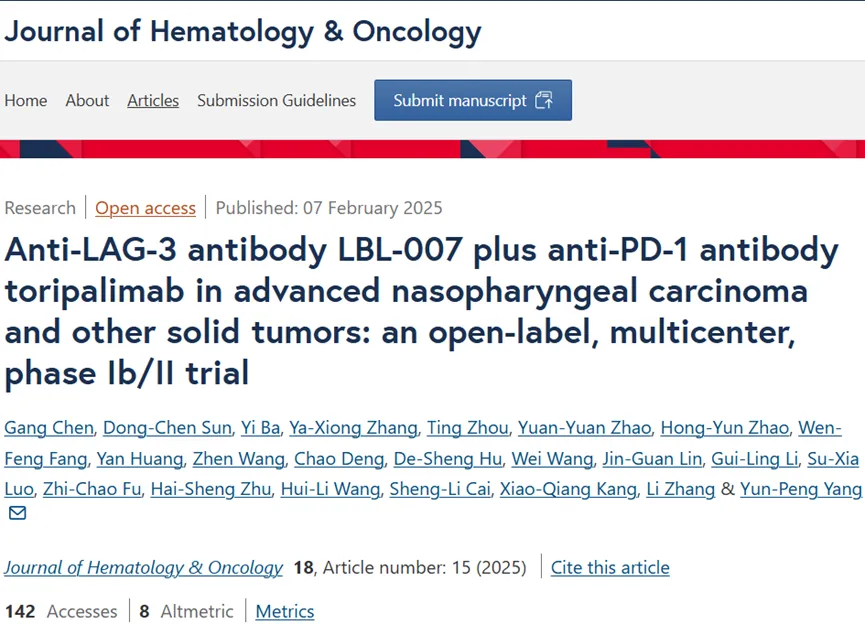Open author Gang Chen's profile link
Screen dimensions: 865x624
click(49, 428)
